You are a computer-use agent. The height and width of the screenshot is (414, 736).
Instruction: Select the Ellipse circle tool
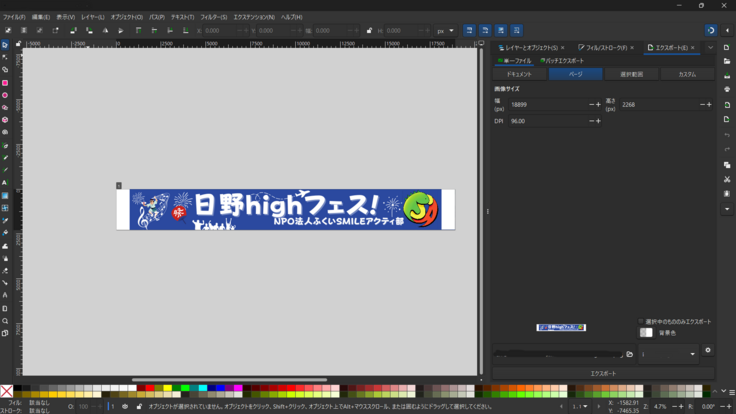tap(5, 95)
